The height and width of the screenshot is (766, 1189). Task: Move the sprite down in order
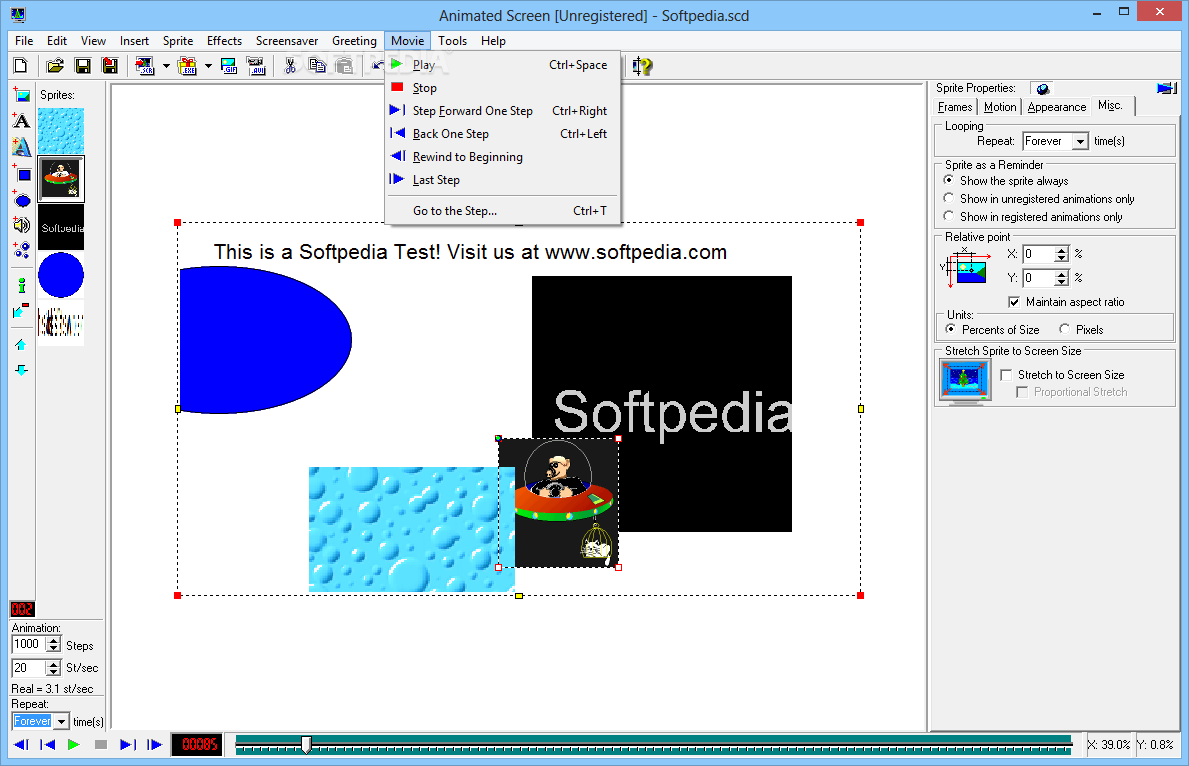click(x=21, y=370)
